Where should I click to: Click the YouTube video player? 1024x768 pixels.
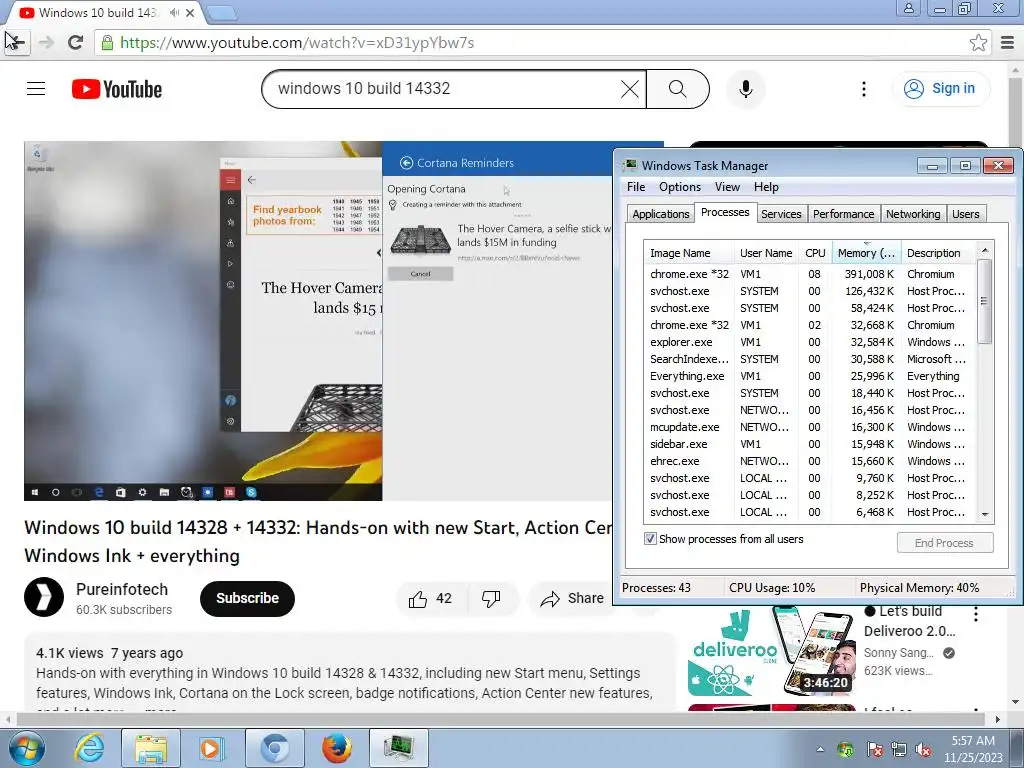(x=318, y=321)
